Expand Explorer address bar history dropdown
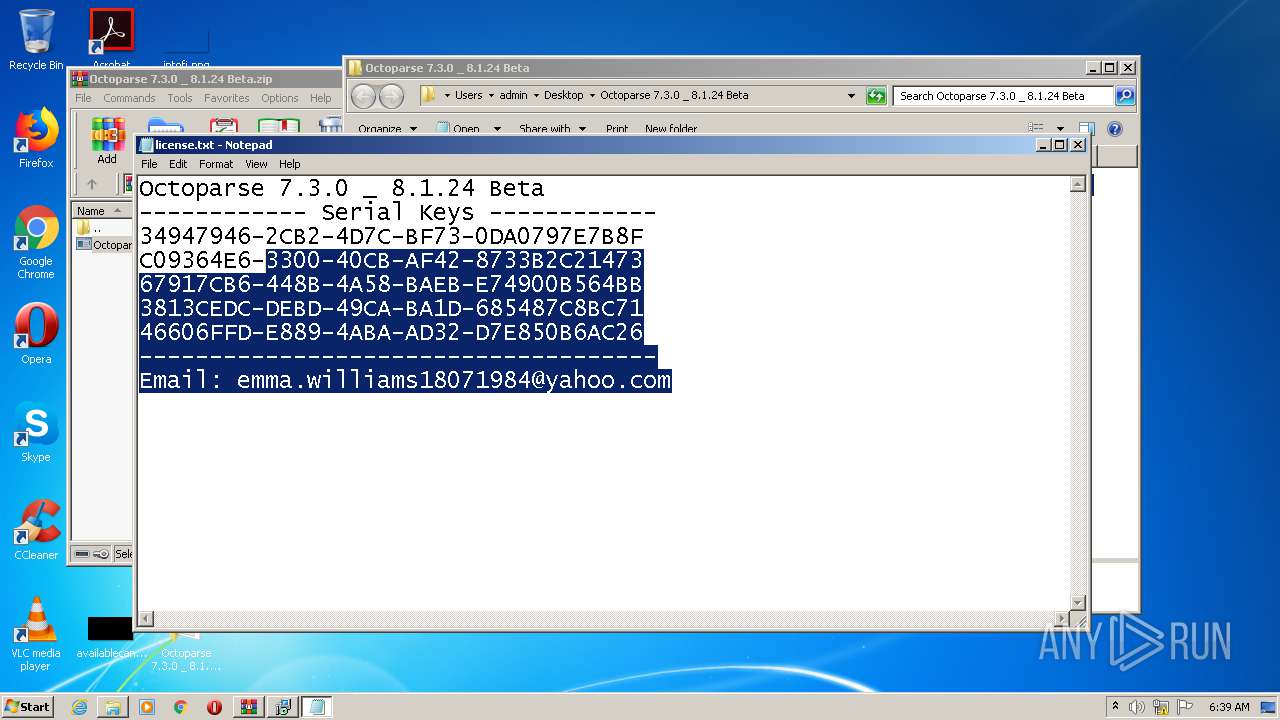The height and width of the screenshot is (720, 1280). 851,96
